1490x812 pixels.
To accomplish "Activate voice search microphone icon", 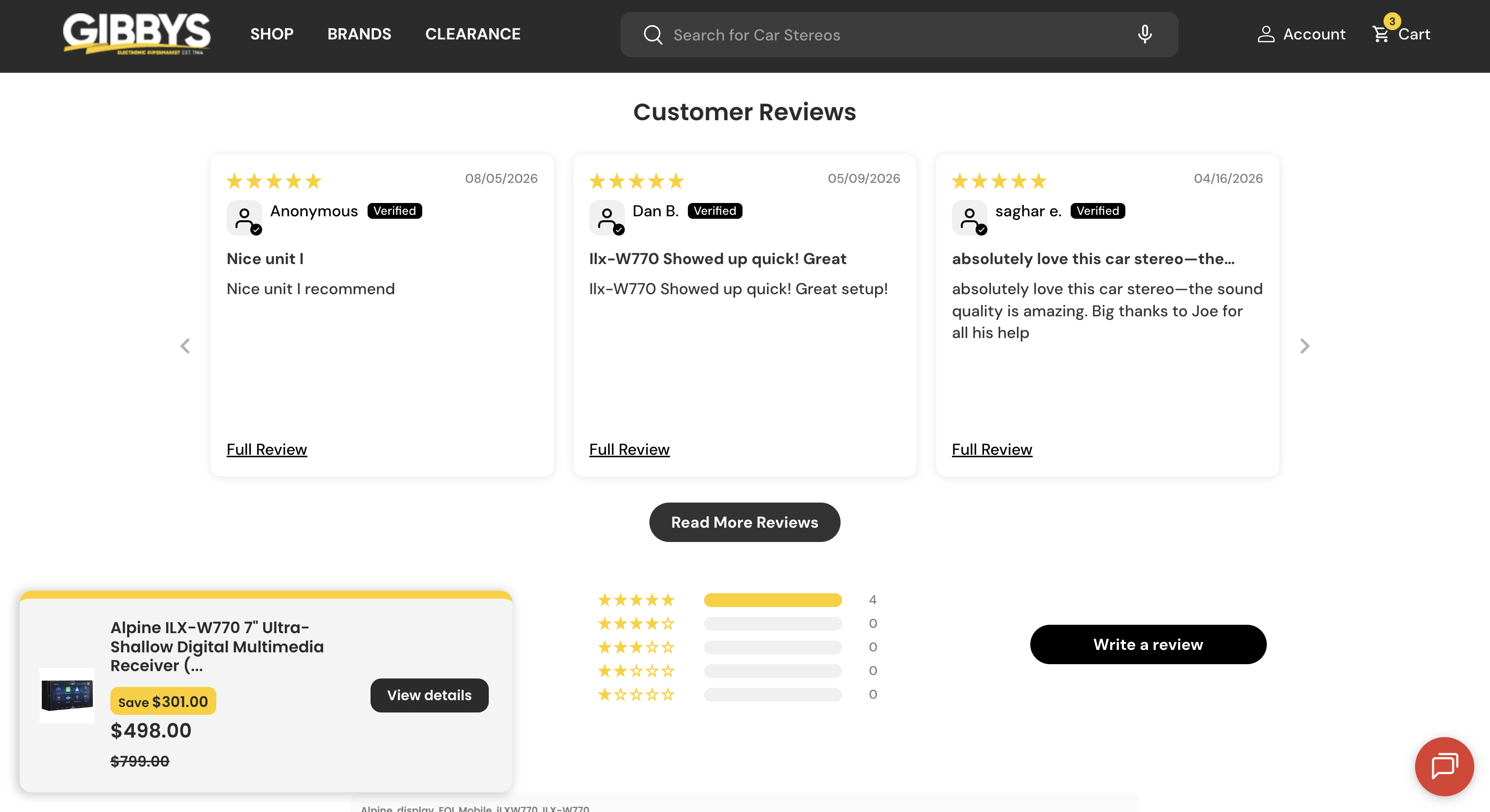I will (x=1145, y=34).
